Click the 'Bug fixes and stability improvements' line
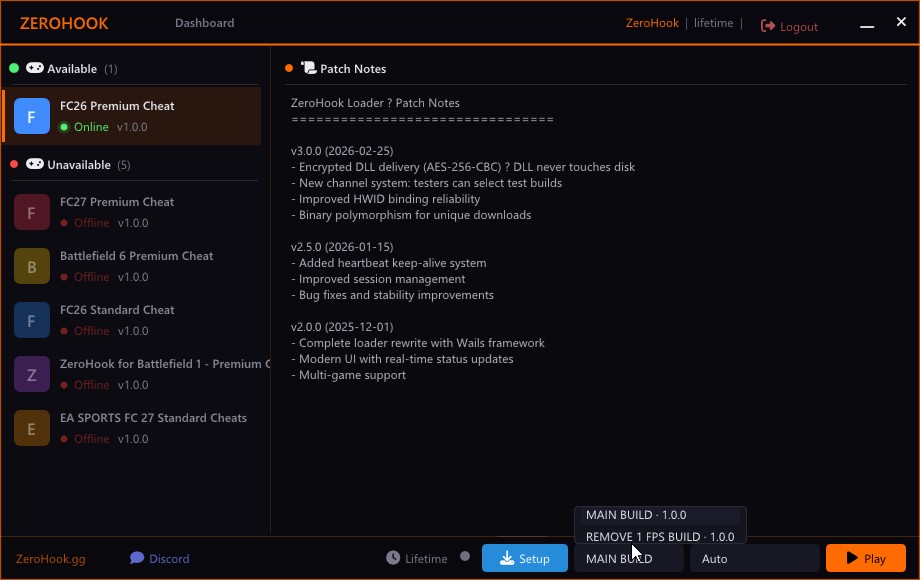The image size is (920, 580). point(393,294)
